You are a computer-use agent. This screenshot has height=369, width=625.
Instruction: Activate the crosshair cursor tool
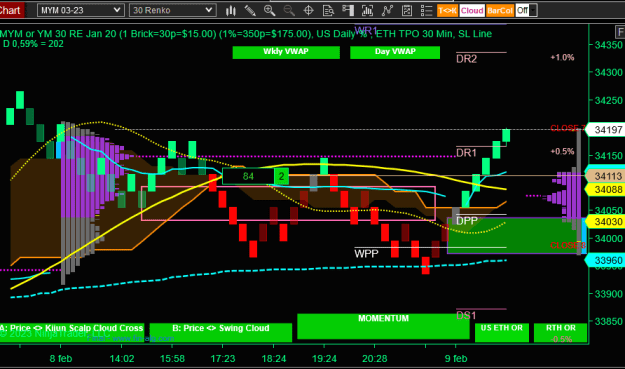309,11
